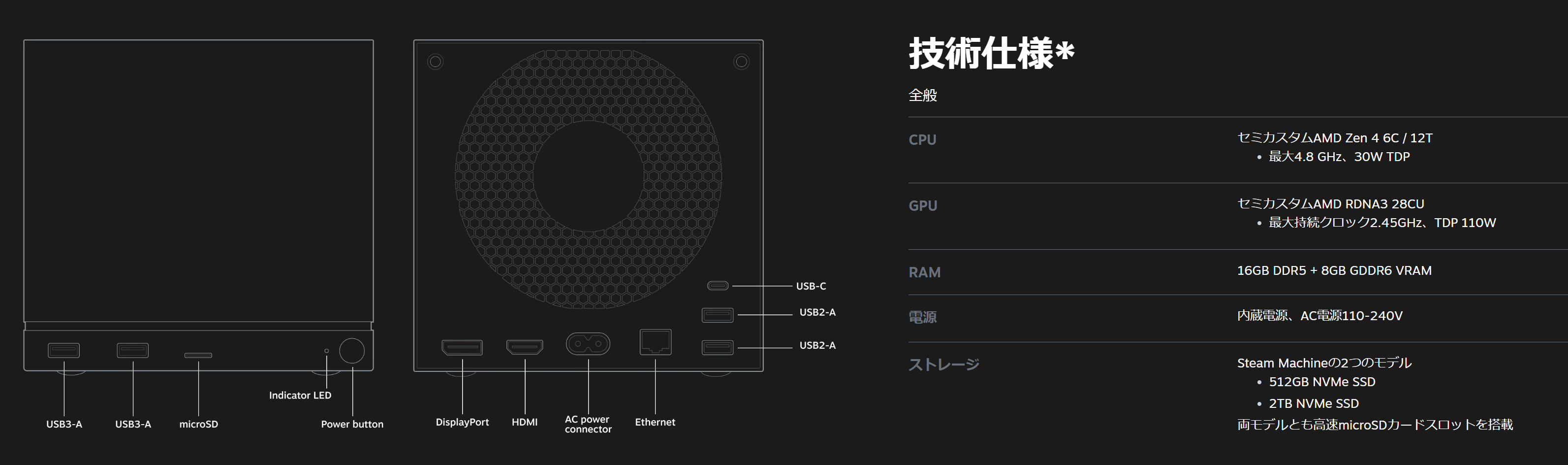Click the GPU row label
The image size is (1568, 465).
[x=923, y=206]
